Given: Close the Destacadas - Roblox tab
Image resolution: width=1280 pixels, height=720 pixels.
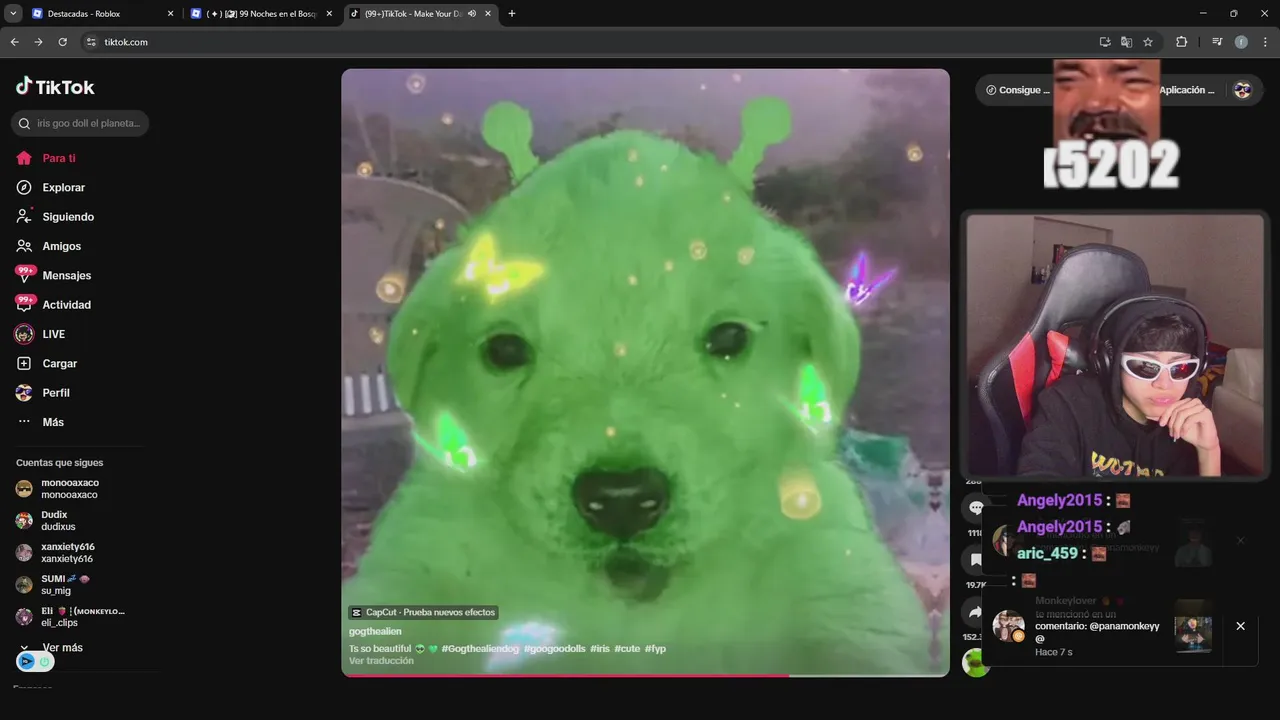Looking at the screenshot, I should (x=170, y=14).
